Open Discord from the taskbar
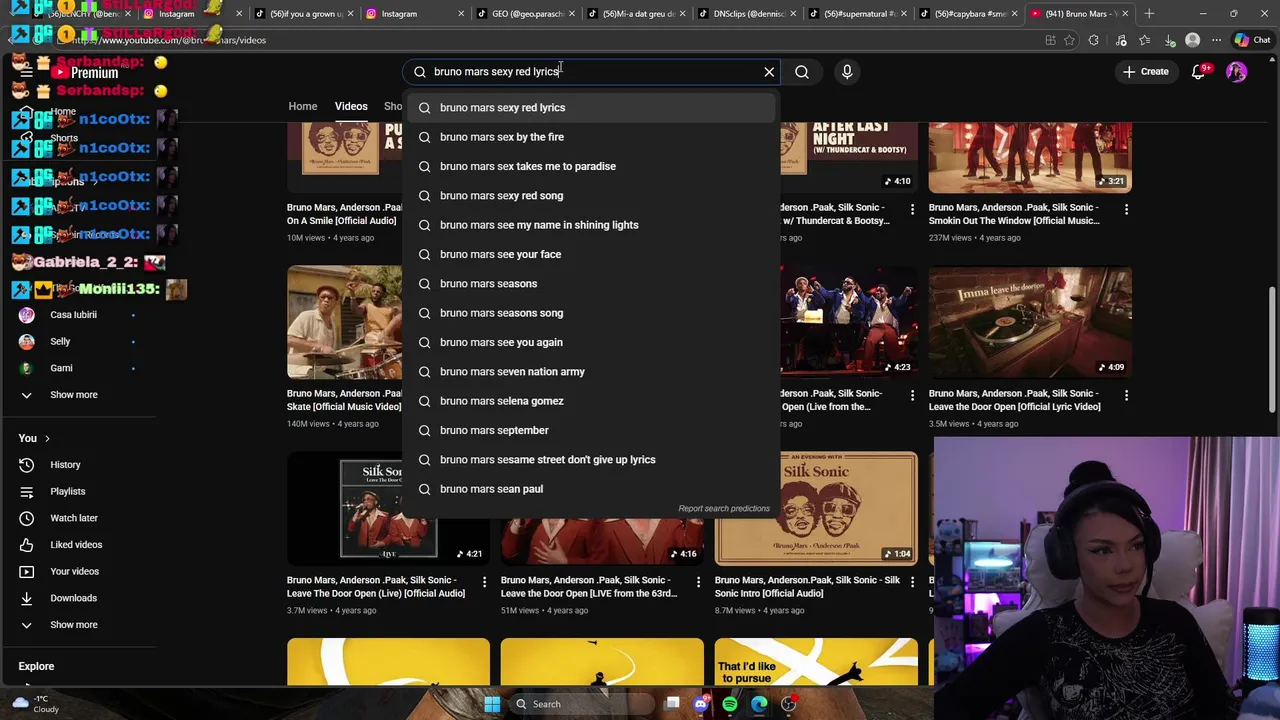 click(701, 704)
